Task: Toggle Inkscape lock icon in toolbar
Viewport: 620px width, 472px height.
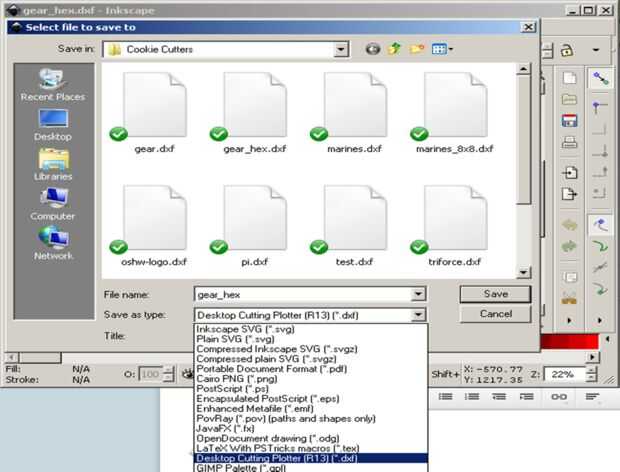Action: pos(566,51)
